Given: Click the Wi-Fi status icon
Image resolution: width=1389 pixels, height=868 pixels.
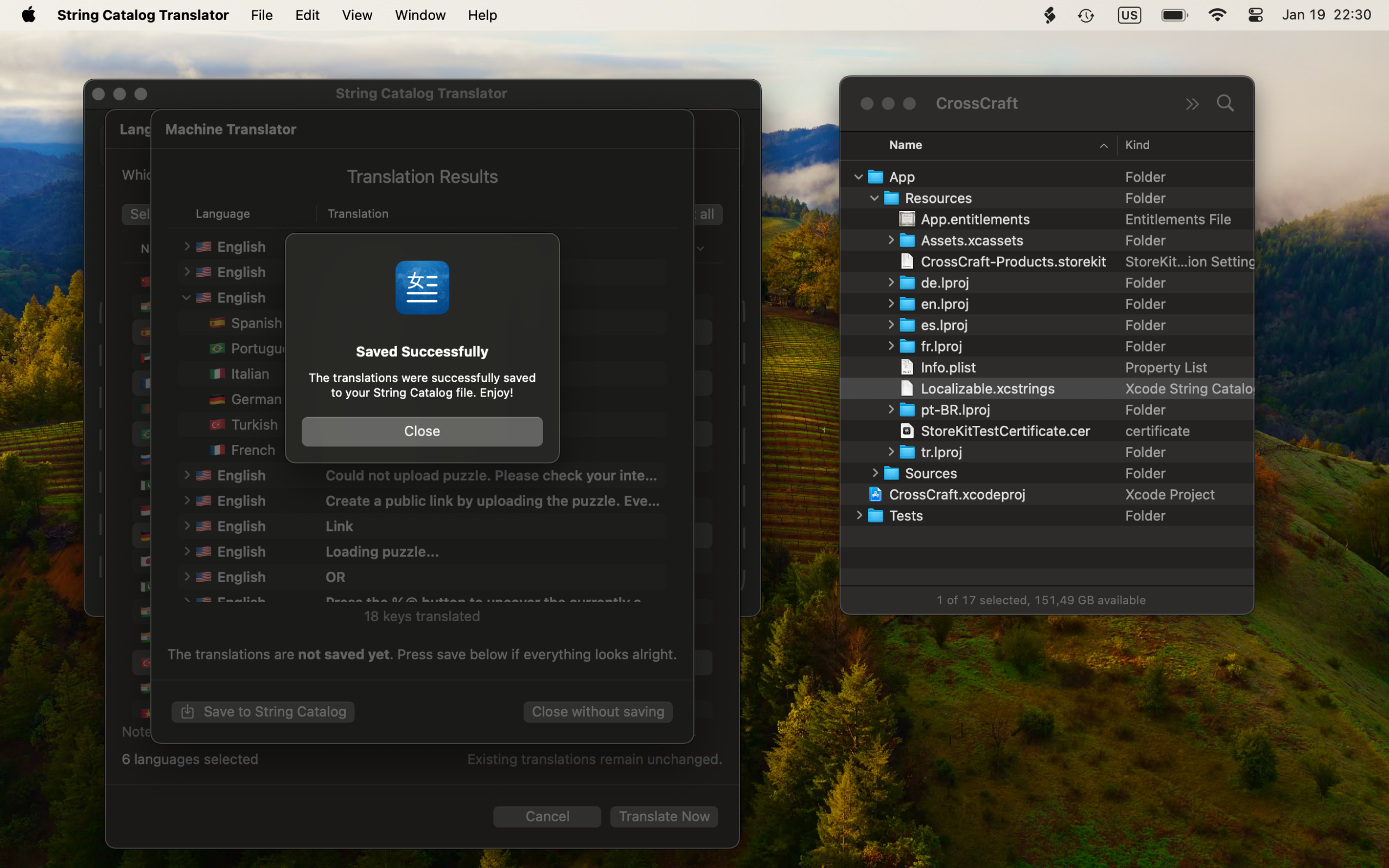Looking at the screenshot, I should 1217,15.
